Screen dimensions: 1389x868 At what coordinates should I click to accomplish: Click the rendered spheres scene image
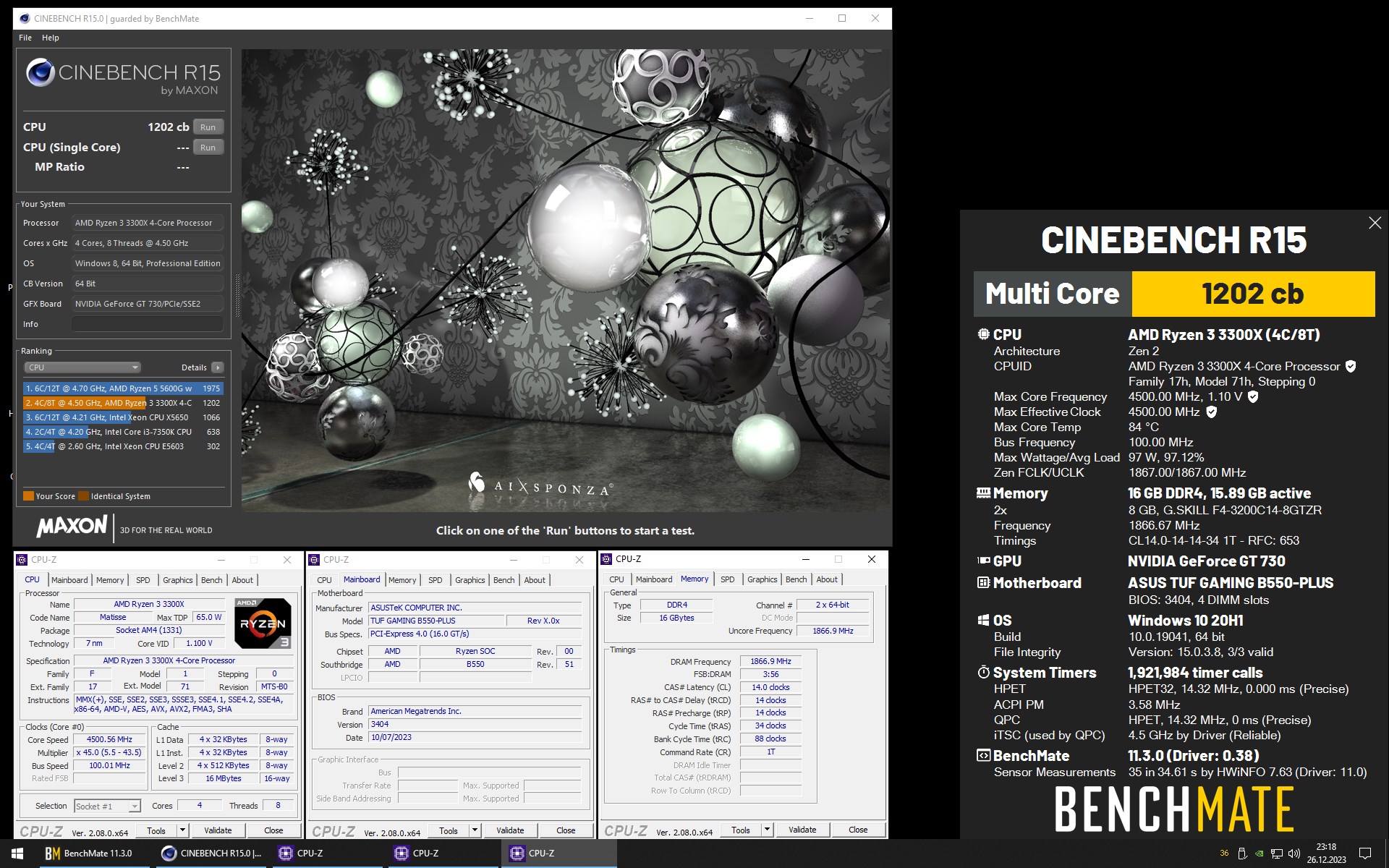pos(566,281)
